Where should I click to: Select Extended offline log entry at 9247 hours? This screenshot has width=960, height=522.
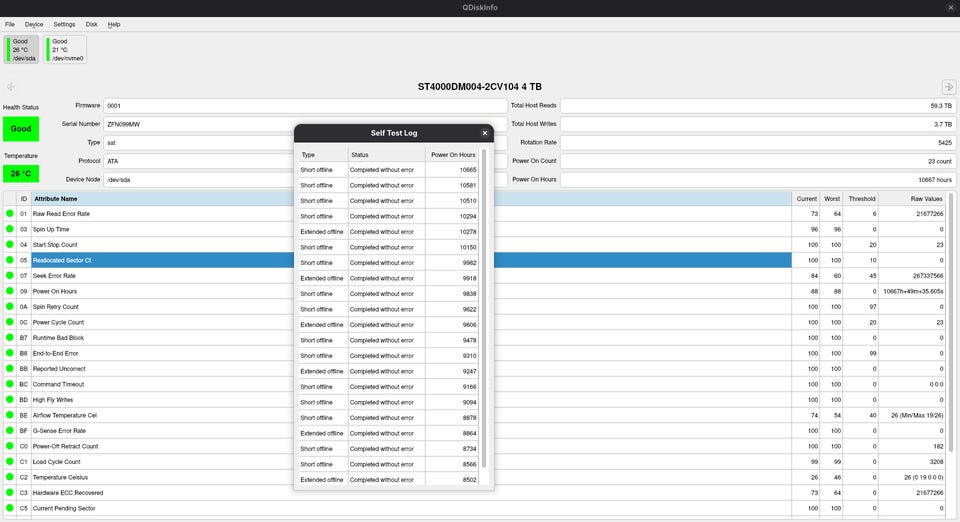click(x=388, y=371)
